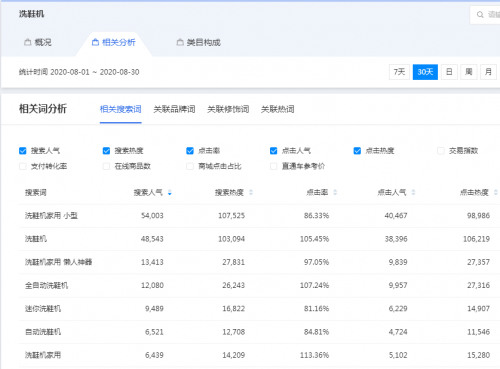This screenshot has width=500, height=369.
Task: Click the 113.36% click rate value
Action: [315, 355]
